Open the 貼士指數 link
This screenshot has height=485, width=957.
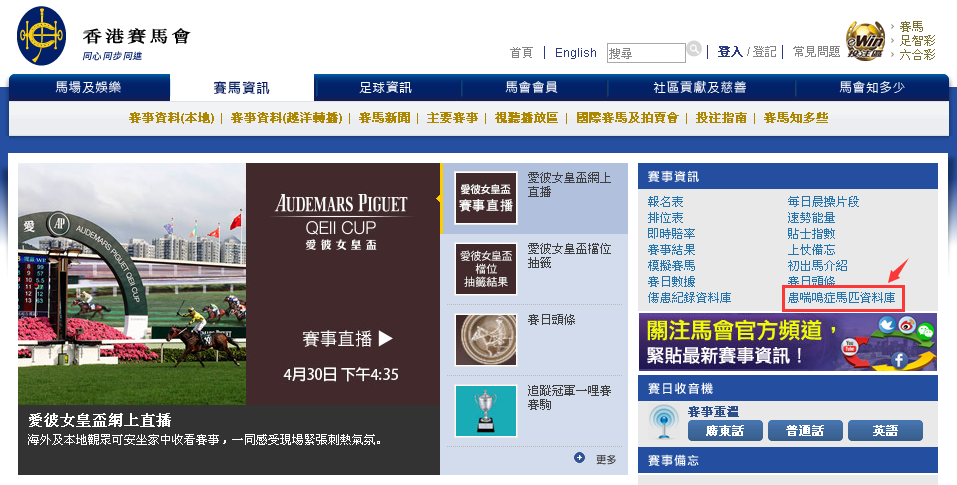click(x=811, y=234)
